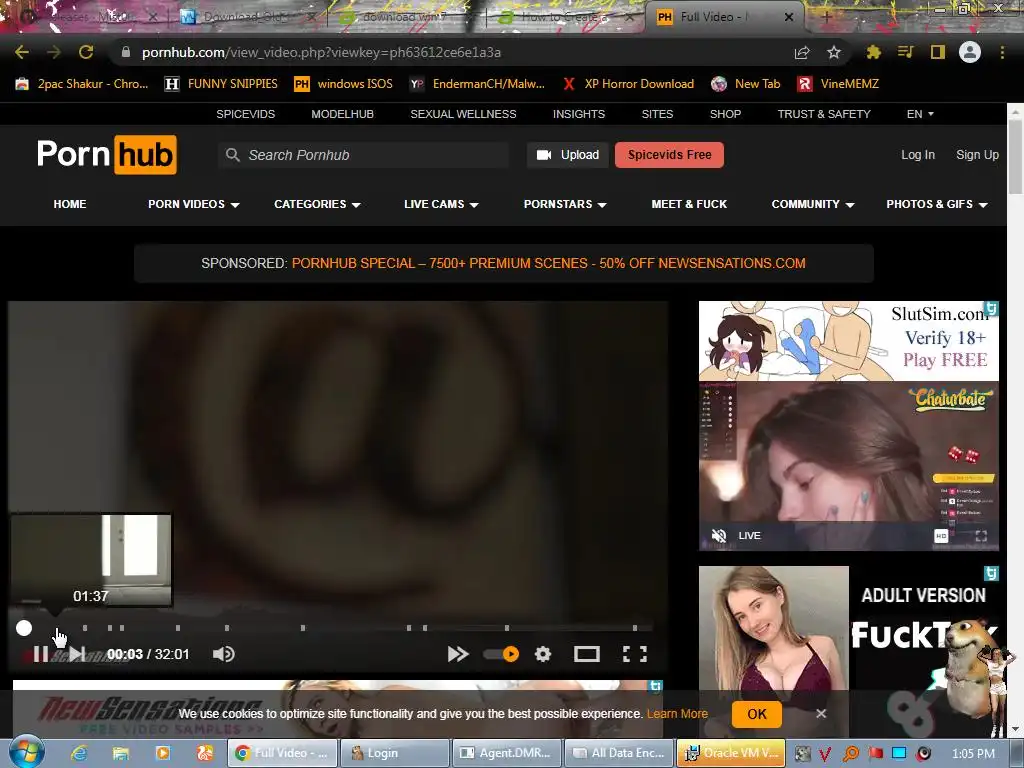
Task: Open the media control icon in Chrome toolbar
Action: click(x=905, y=52)
